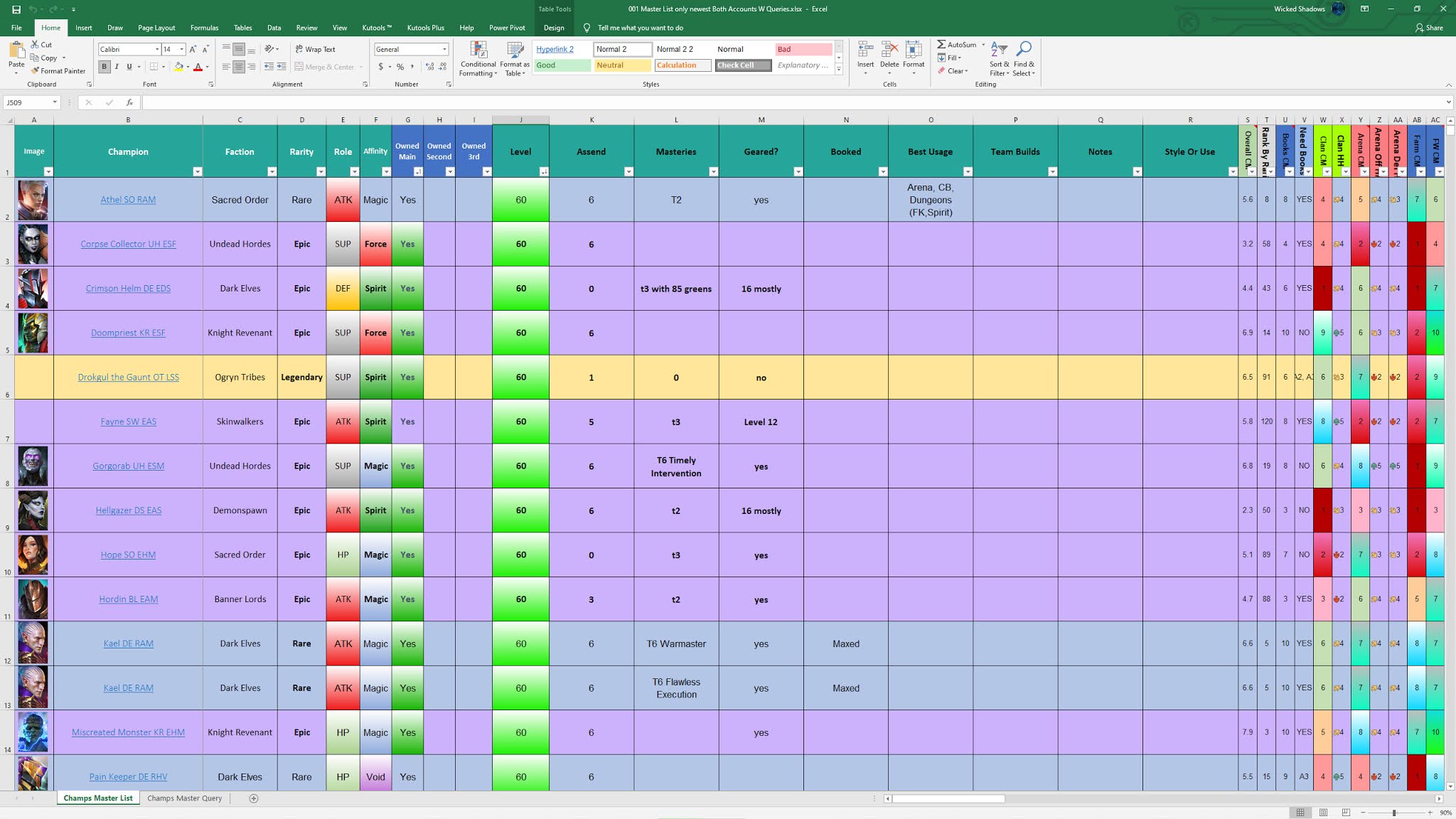Viewport: 1456px width, 819px height.
Task: Toggle Align Right horizontal alignment
Action: pos(252,67)
